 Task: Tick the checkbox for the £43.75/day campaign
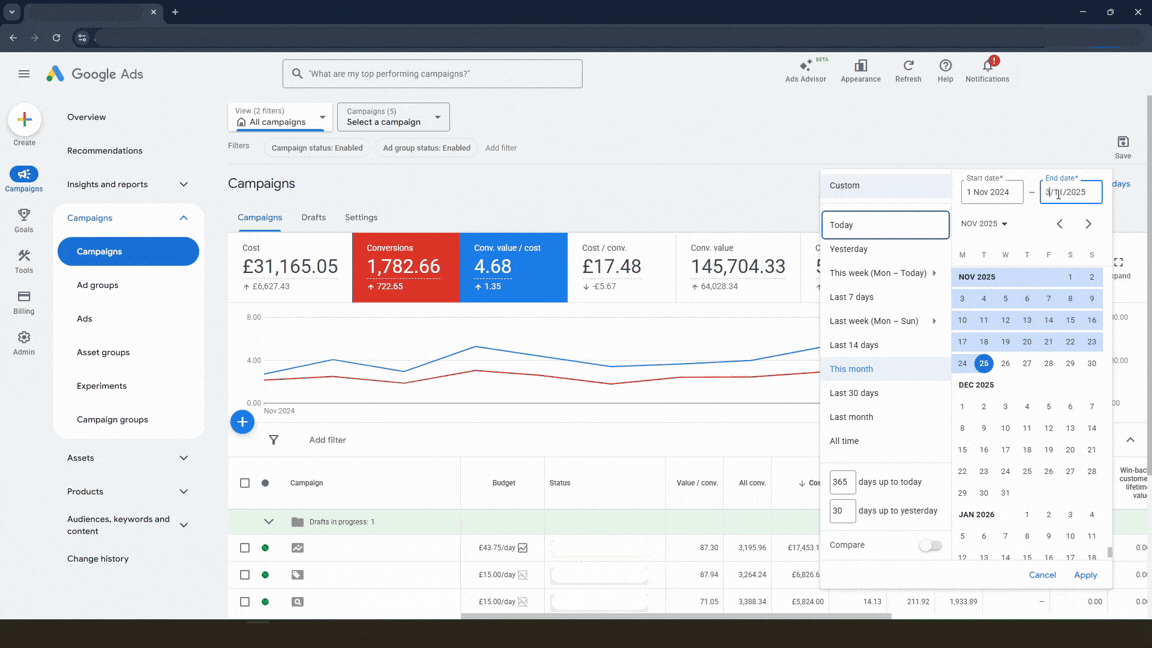click(245, 548)
